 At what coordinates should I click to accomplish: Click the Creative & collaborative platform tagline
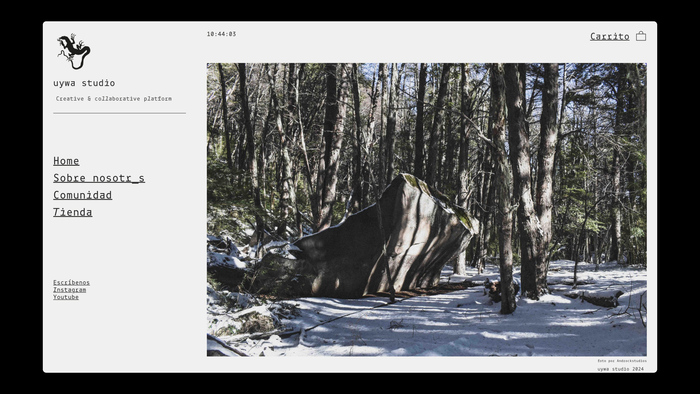[113, 99]
